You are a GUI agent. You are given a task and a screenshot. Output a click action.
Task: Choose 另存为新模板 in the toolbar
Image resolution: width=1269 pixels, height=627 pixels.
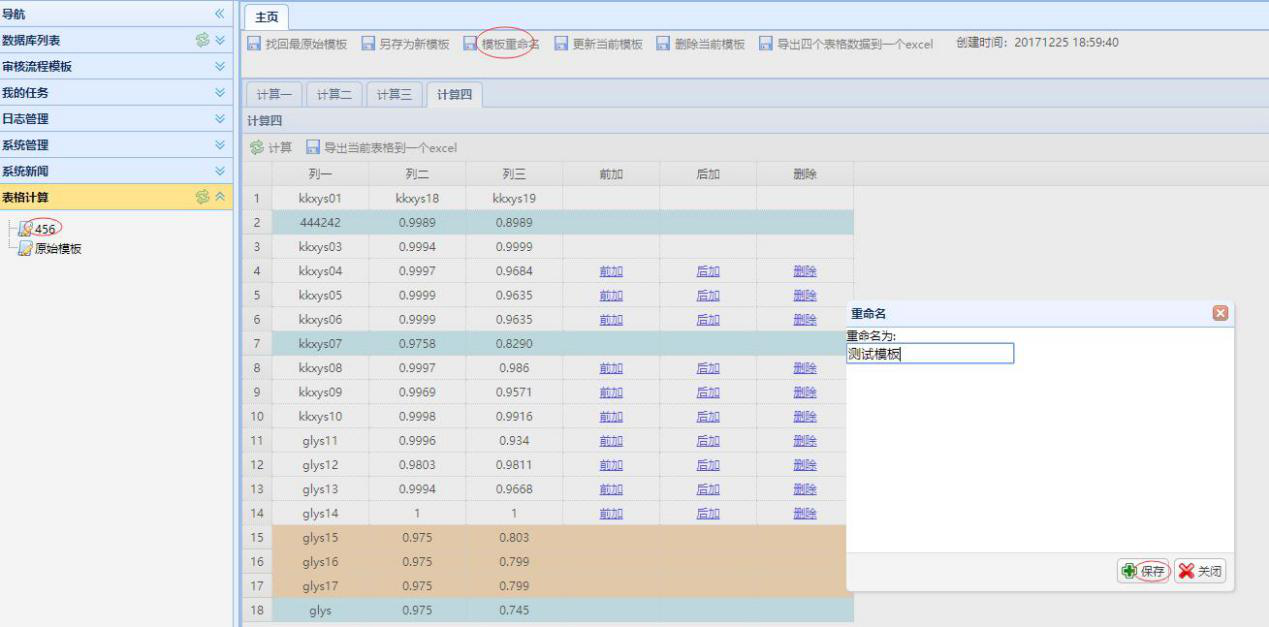405,44
